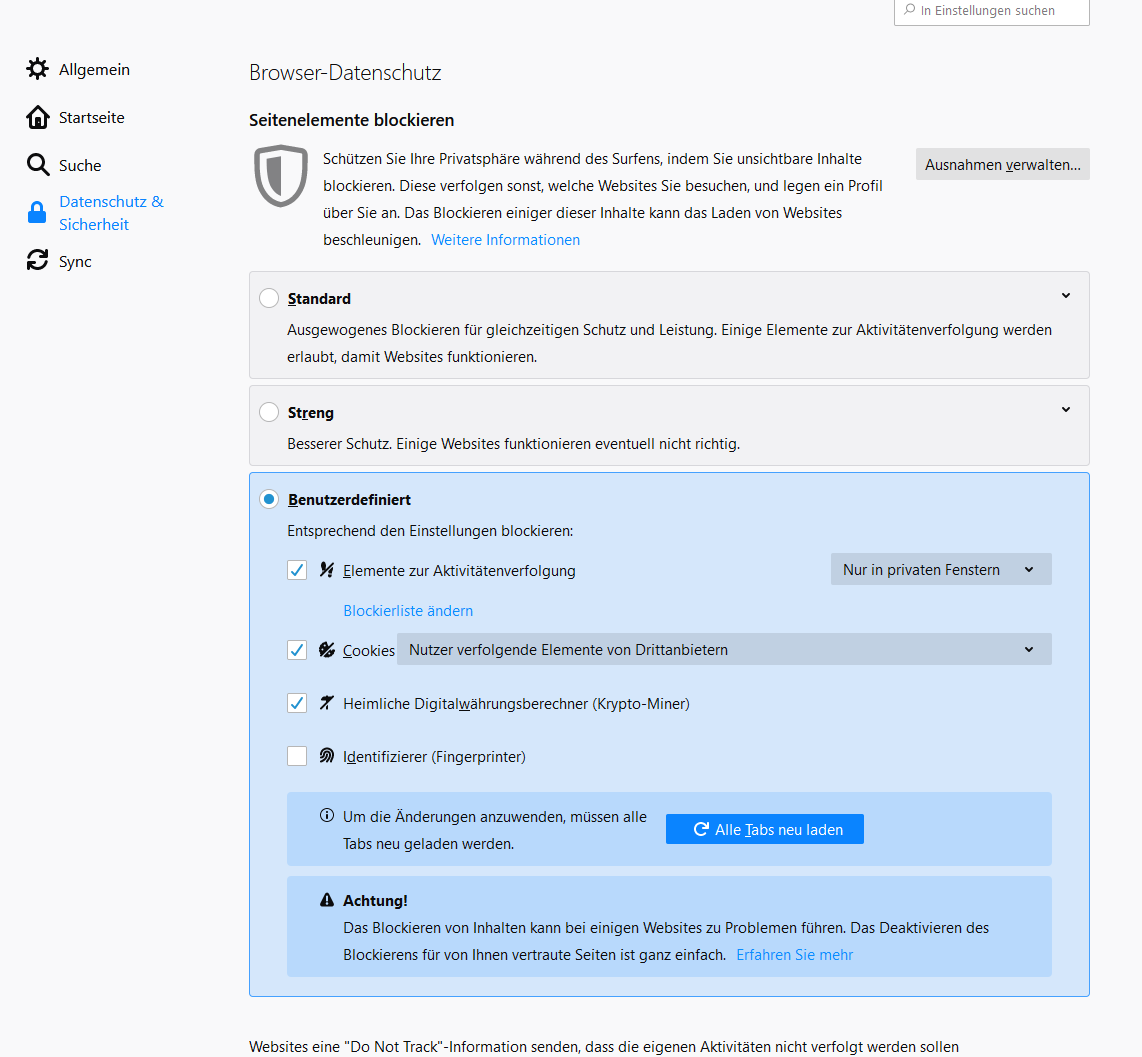Expand the Standard section chevron
The height and width of the screenshot is (1057, 1142).
pyautogui.click(x=1066, y=296)
